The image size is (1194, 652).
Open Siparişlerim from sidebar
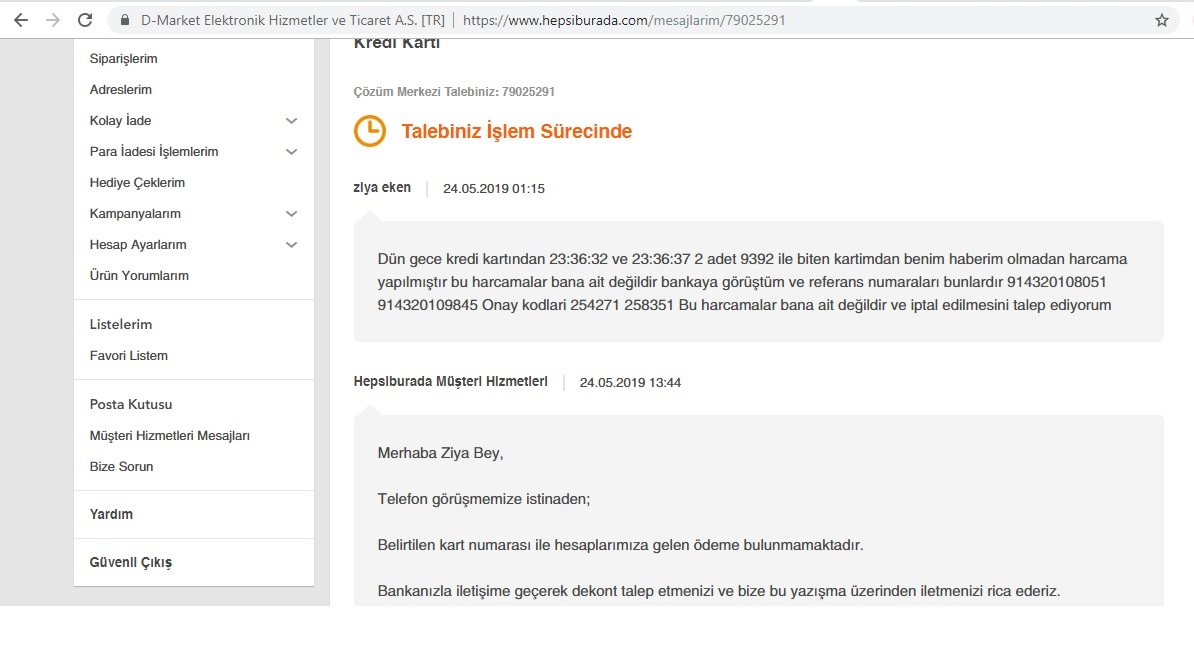point(123,59)
